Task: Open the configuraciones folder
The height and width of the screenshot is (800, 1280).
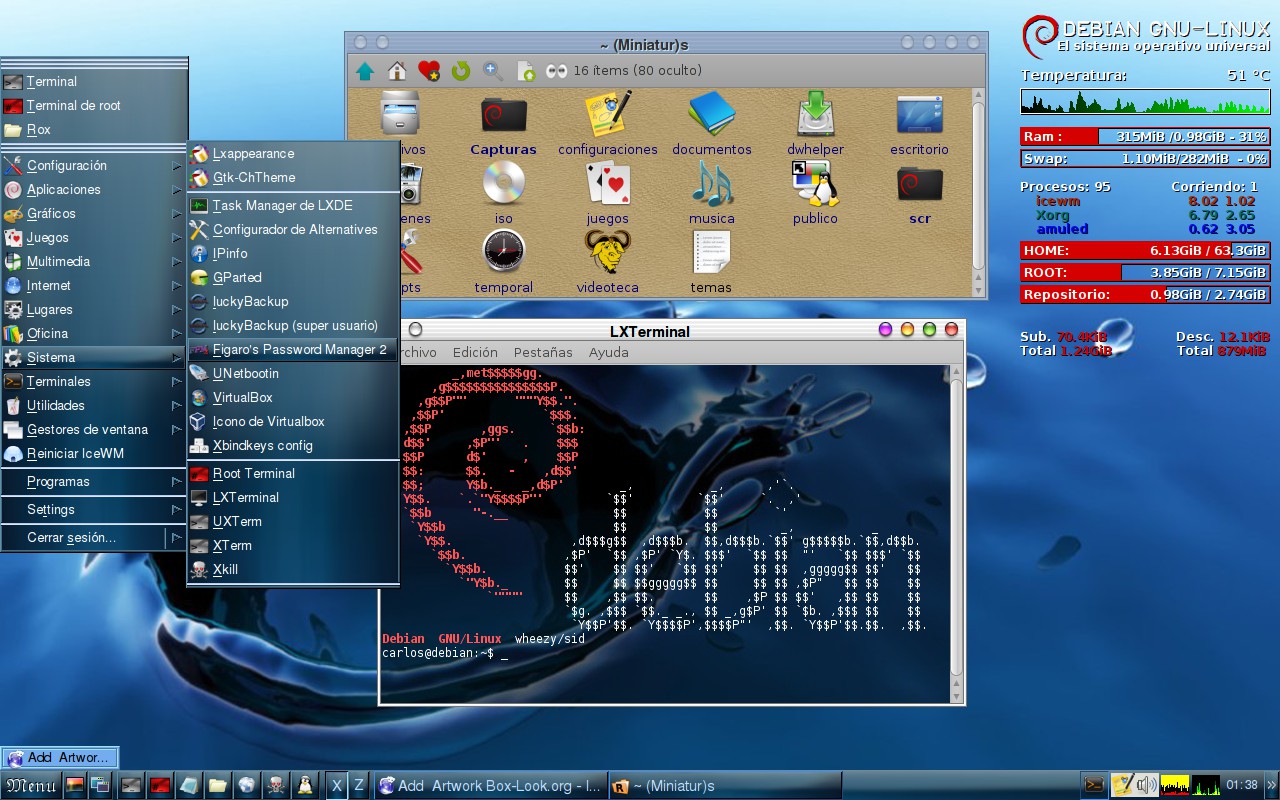Action: pyautogui.click(x=608, y=125)
